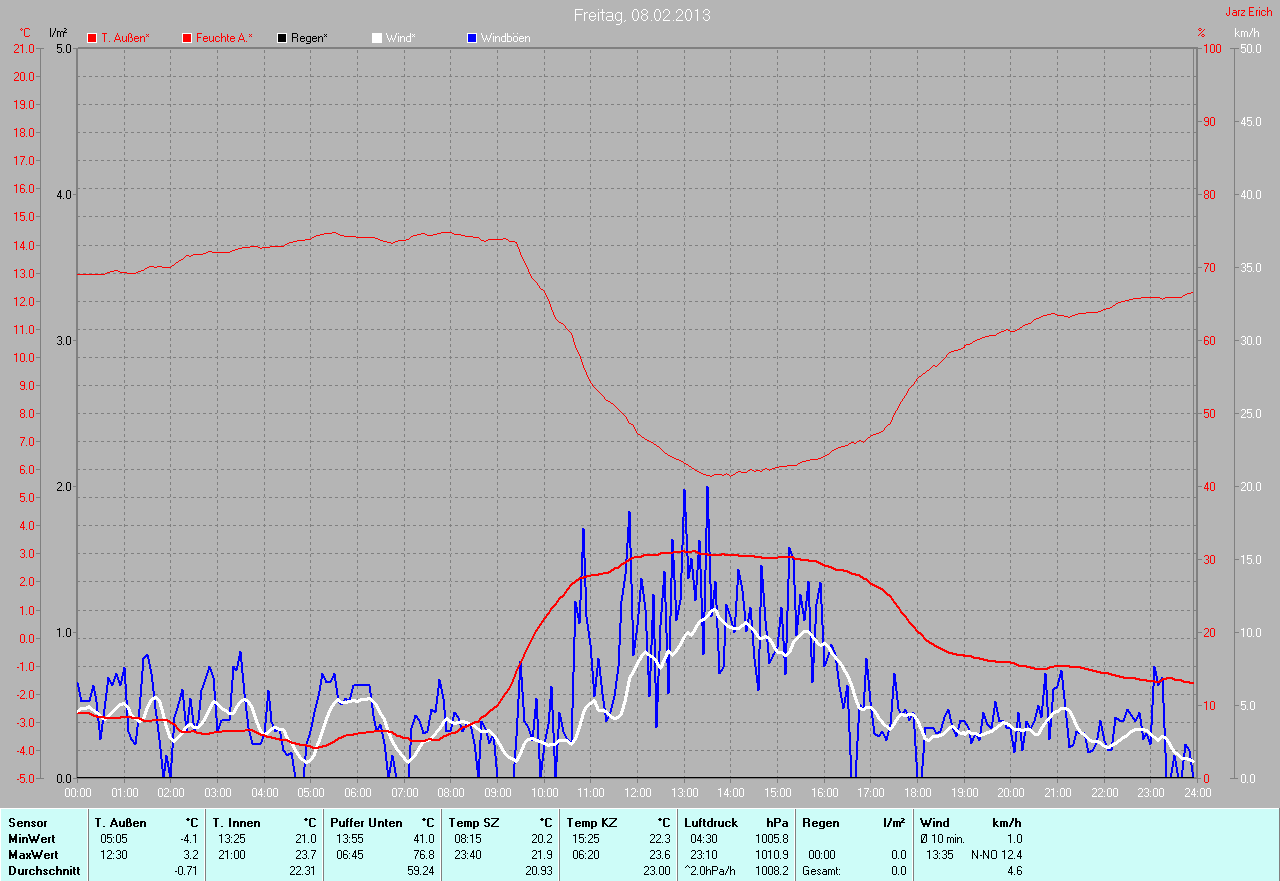Click the 18:00 time axis marker
The width and height of the screenshot is (1280, 881).
(x=917, y=792)
